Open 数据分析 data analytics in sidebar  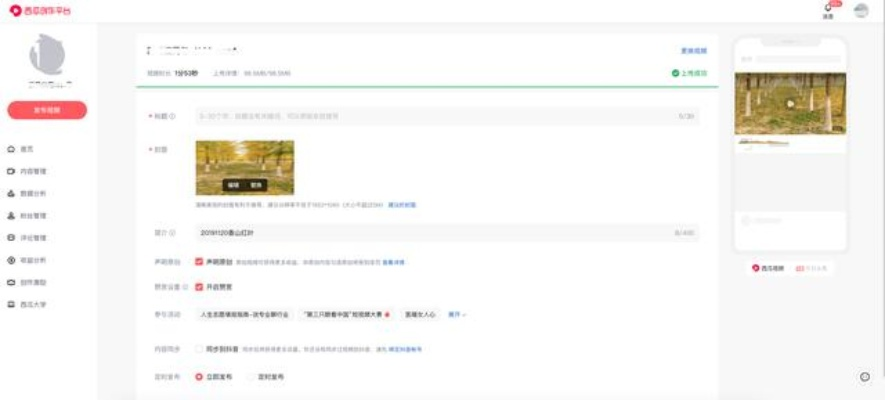pos(32,193)
